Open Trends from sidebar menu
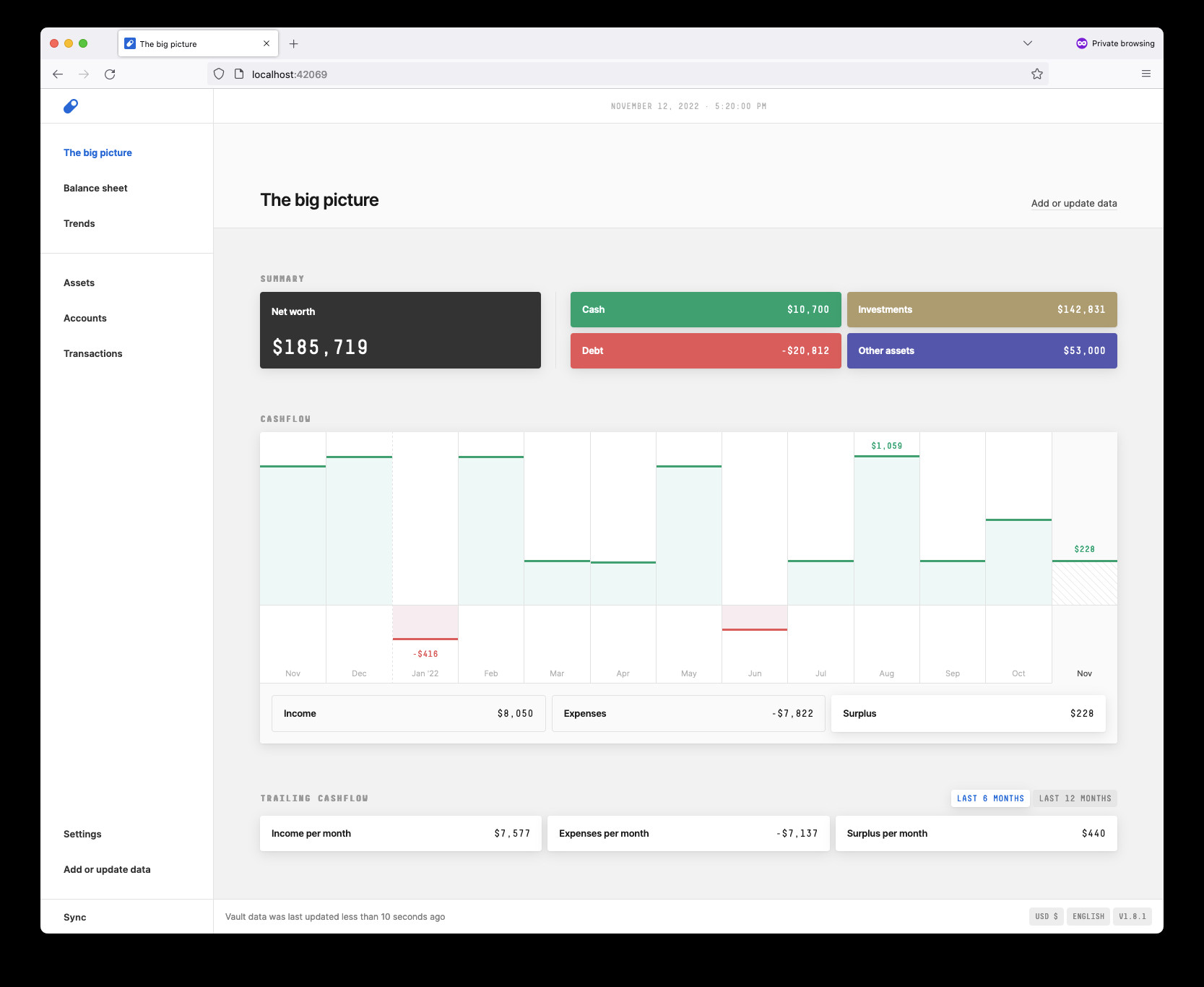This screenshot has height=987, width=1204. coord(79,223)
